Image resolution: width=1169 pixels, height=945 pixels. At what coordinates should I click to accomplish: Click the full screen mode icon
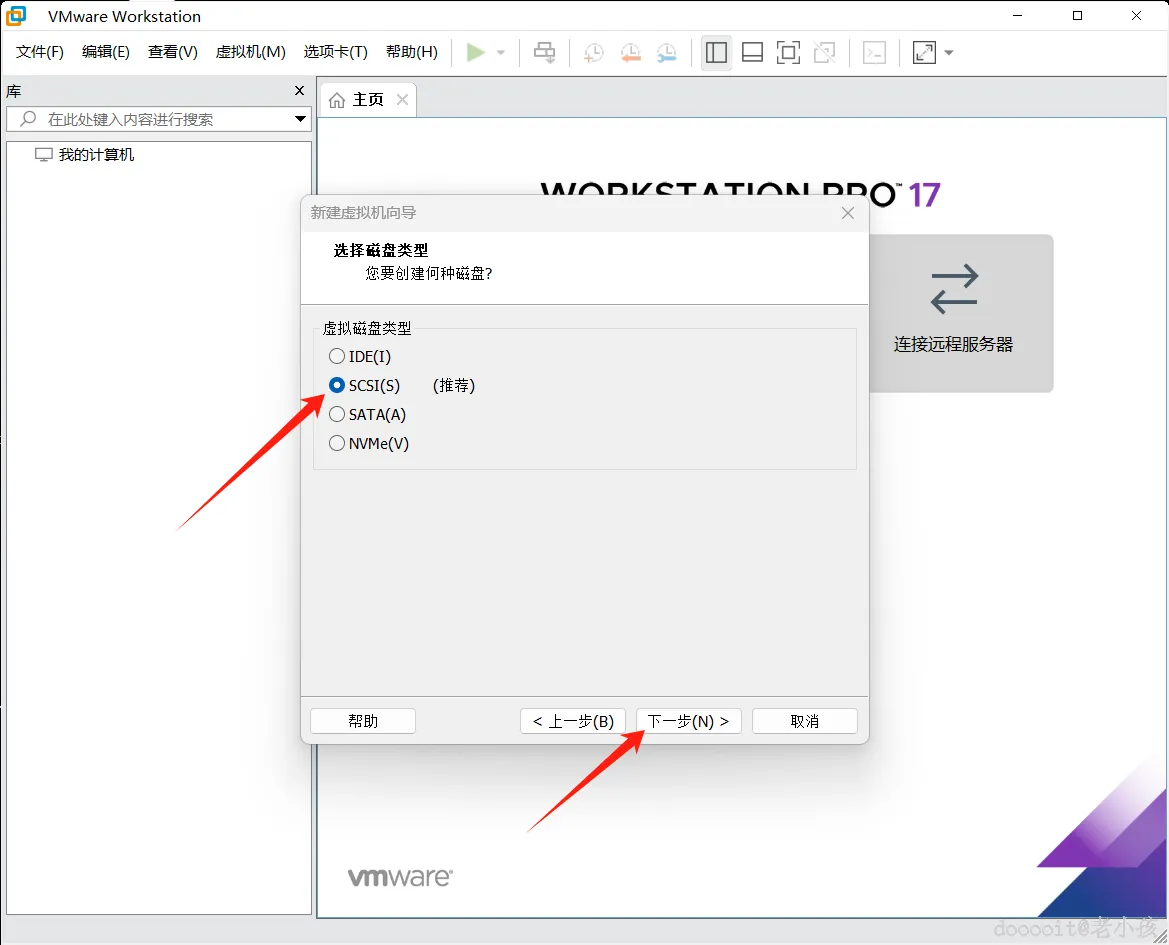coord(788,53)
